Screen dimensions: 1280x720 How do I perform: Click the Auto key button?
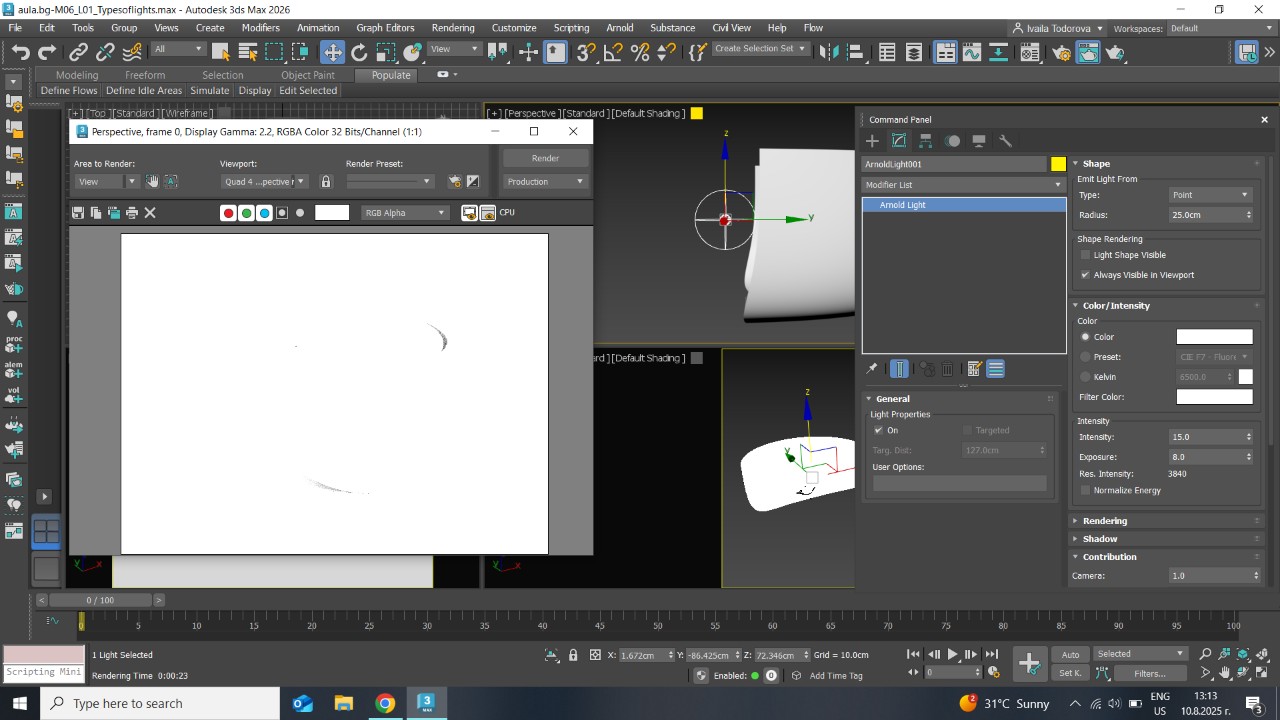1070,655
